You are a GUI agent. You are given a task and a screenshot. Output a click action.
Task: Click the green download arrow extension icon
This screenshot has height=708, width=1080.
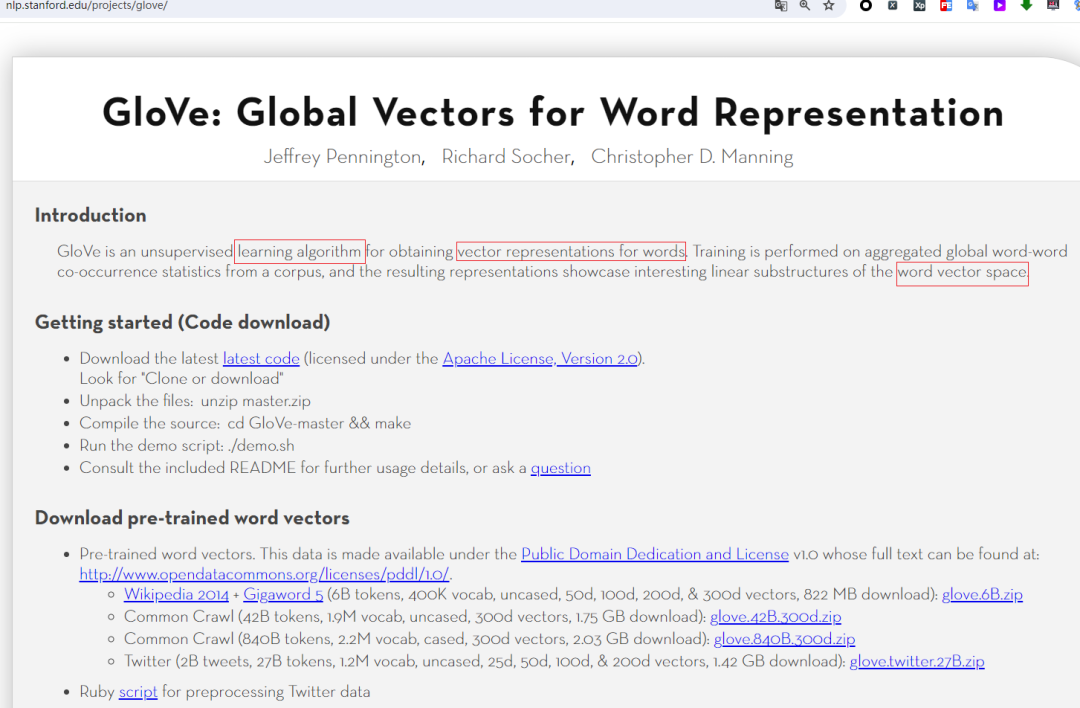(1026, 6)
